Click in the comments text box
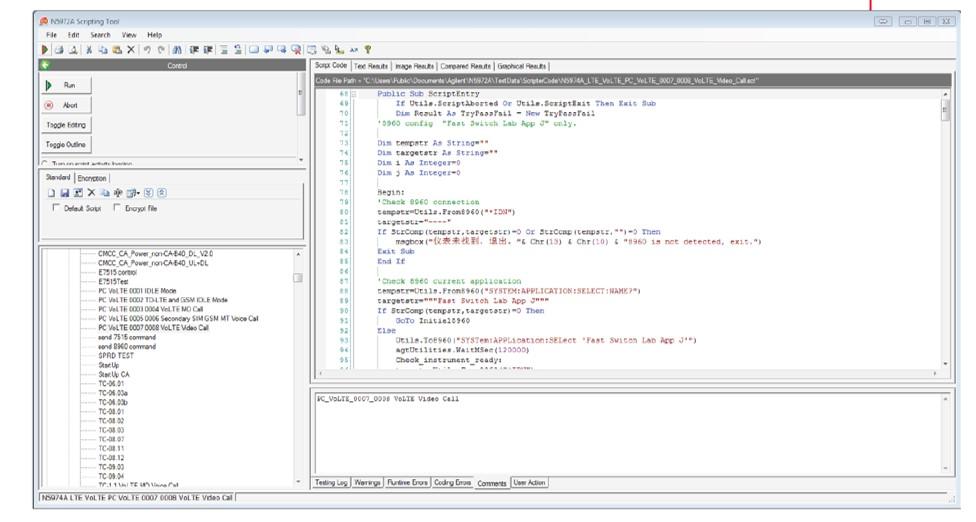This screenshot has width=976, height=522. click(x=629, y=433)
